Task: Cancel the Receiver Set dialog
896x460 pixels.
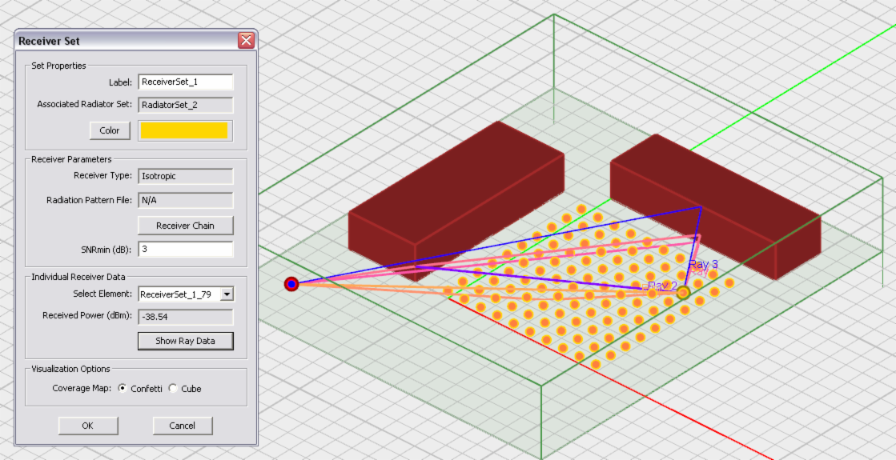Action: [182, 426]
